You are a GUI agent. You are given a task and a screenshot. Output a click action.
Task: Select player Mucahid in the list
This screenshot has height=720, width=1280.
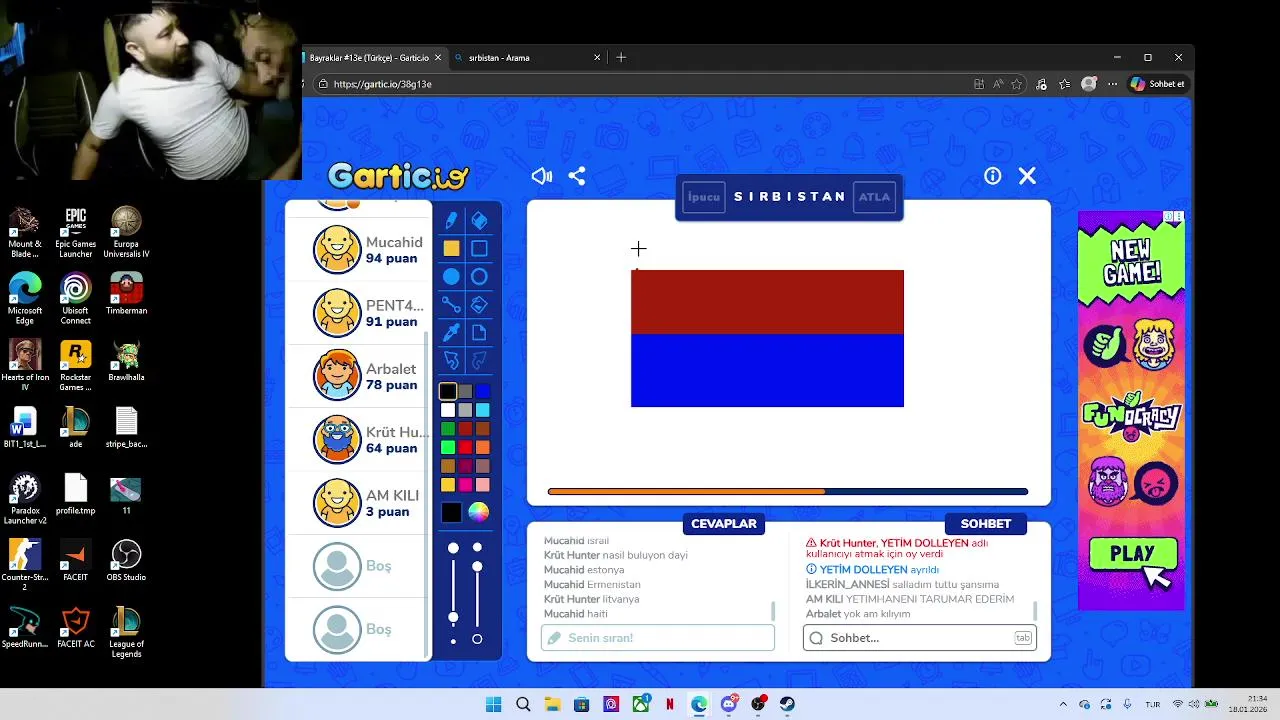coord(358,249)
